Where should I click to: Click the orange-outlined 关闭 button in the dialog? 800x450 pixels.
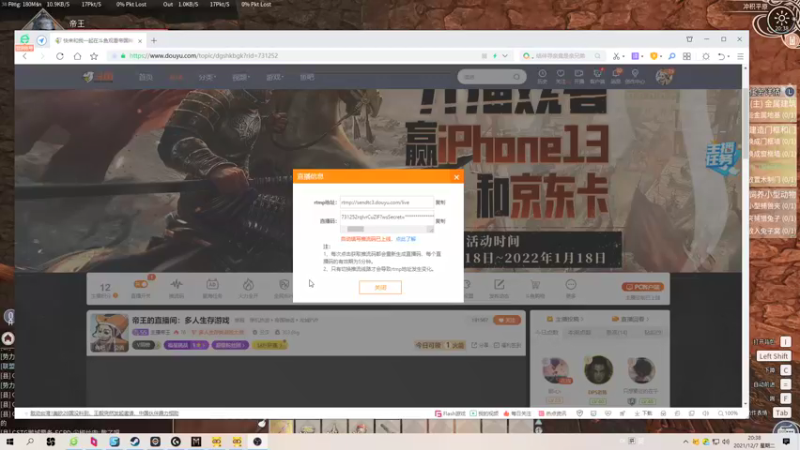(380, 287)
